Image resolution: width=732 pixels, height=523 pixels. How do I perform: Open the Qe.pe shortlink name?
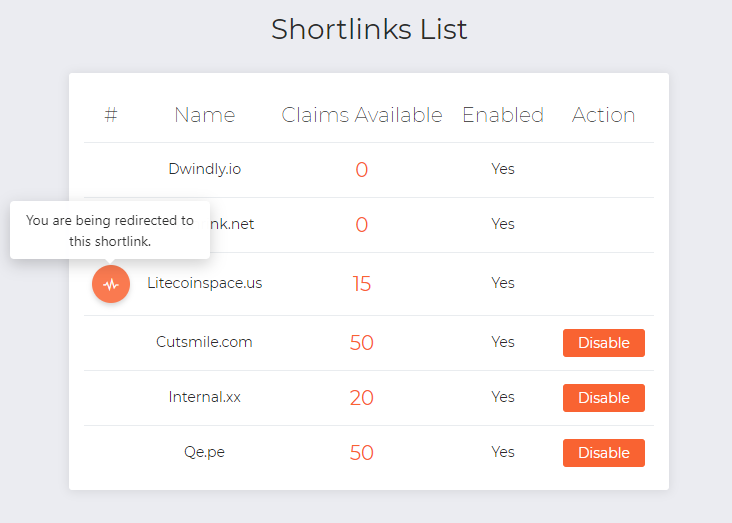[x=204, y=452]
